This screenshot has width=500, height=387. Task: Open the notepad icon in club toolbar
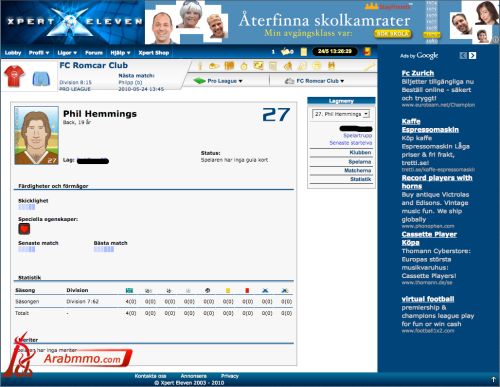point(273,66)
